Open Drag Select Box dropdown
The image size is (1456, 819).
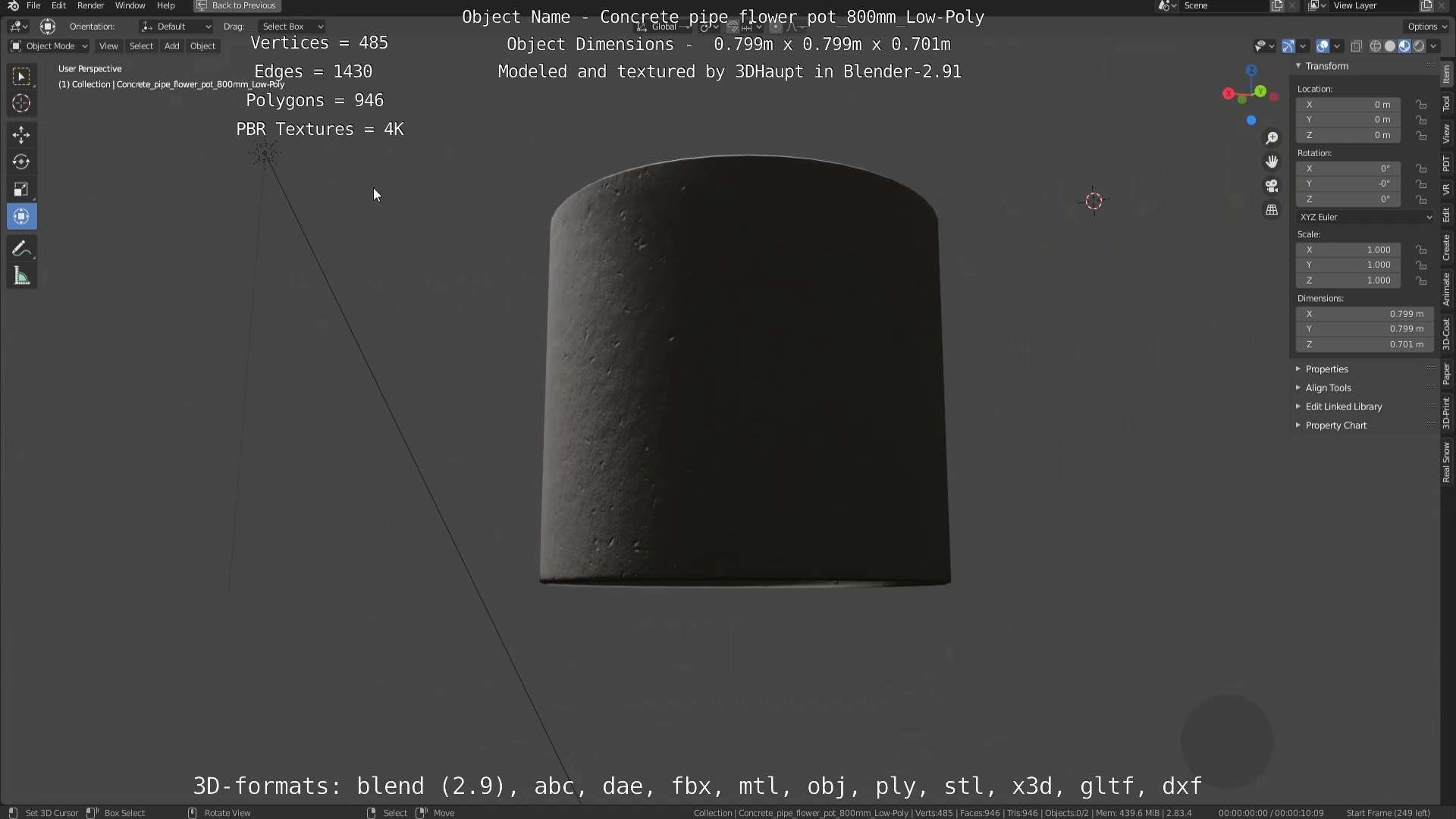(292, 27)
